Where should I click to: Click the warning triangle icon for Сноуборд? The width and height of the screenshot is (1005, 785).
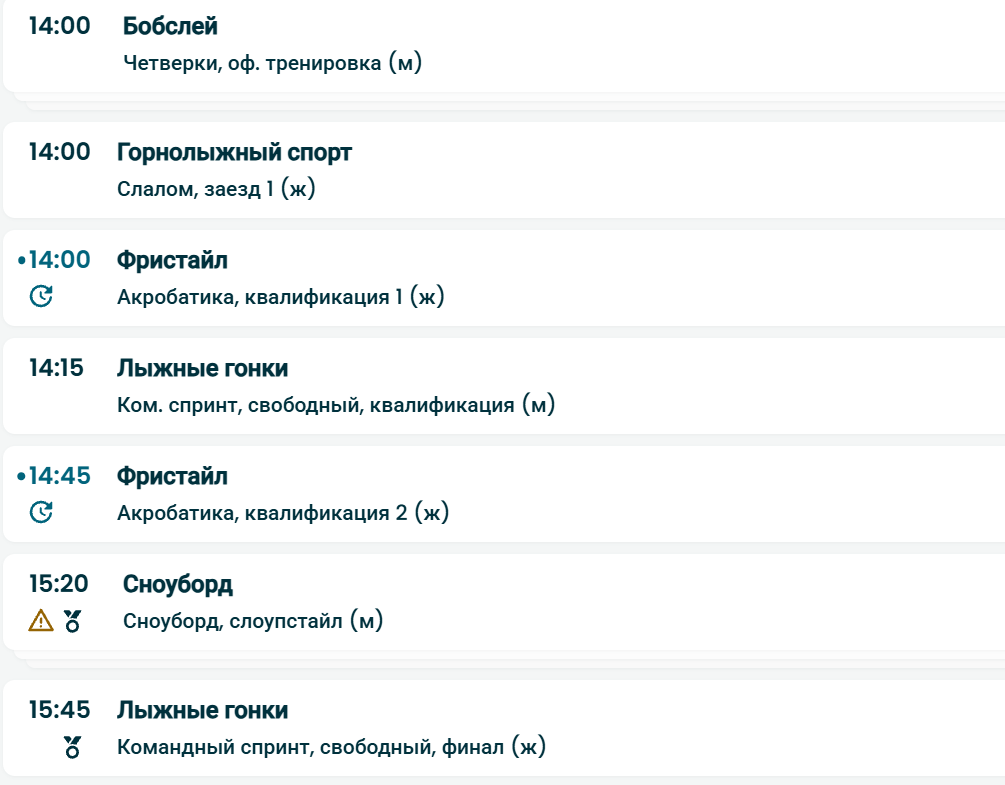tap(41, 621)
